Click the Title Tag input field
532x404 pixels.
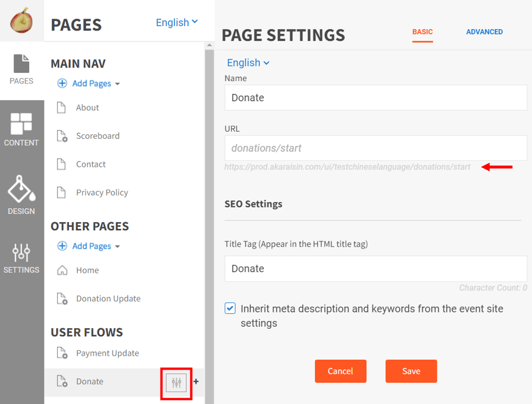(376, 269)
